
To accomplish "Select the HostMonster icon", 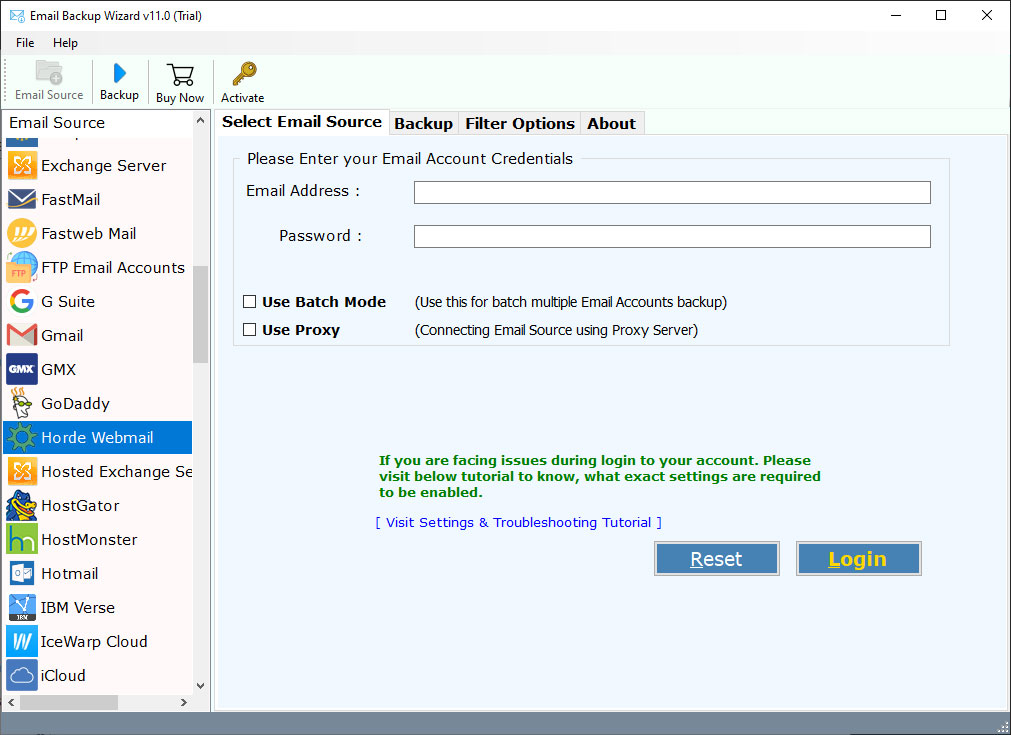I will [x=22, y=540].
